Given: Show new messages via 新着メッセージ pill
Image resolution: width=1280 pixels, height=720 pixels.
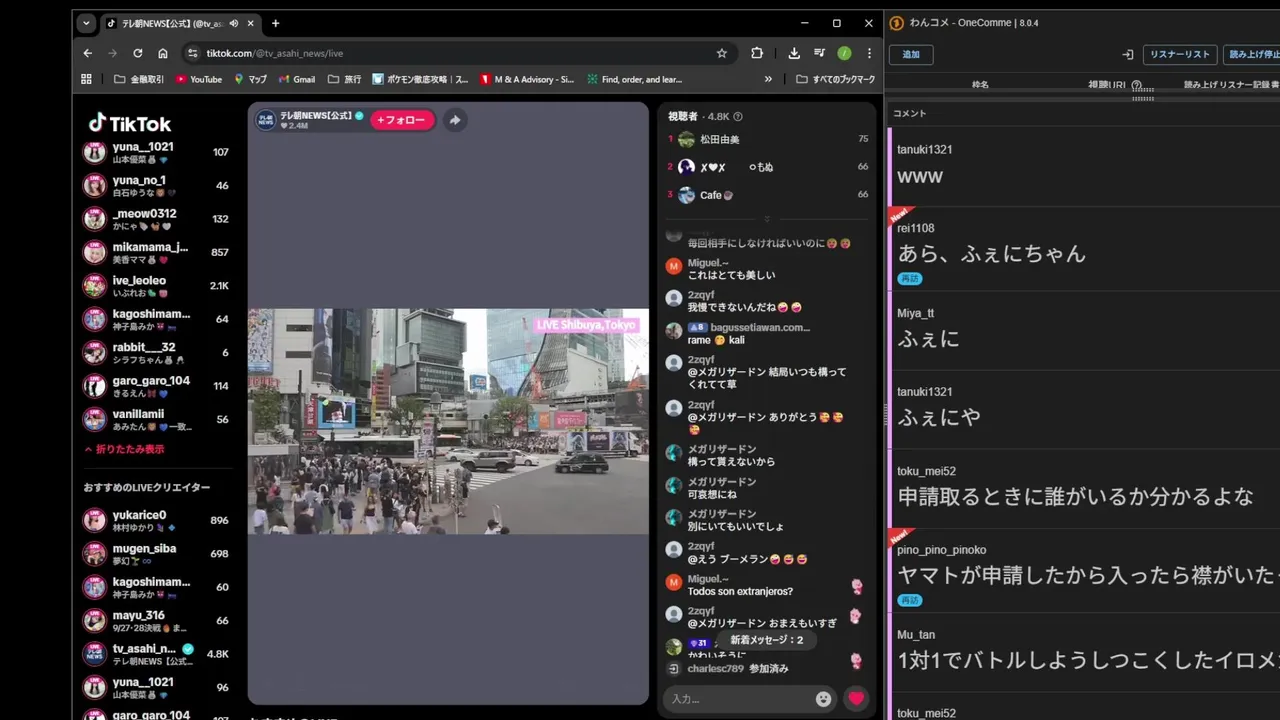Looking at the screenshot, I should click(x=766, y=640).
